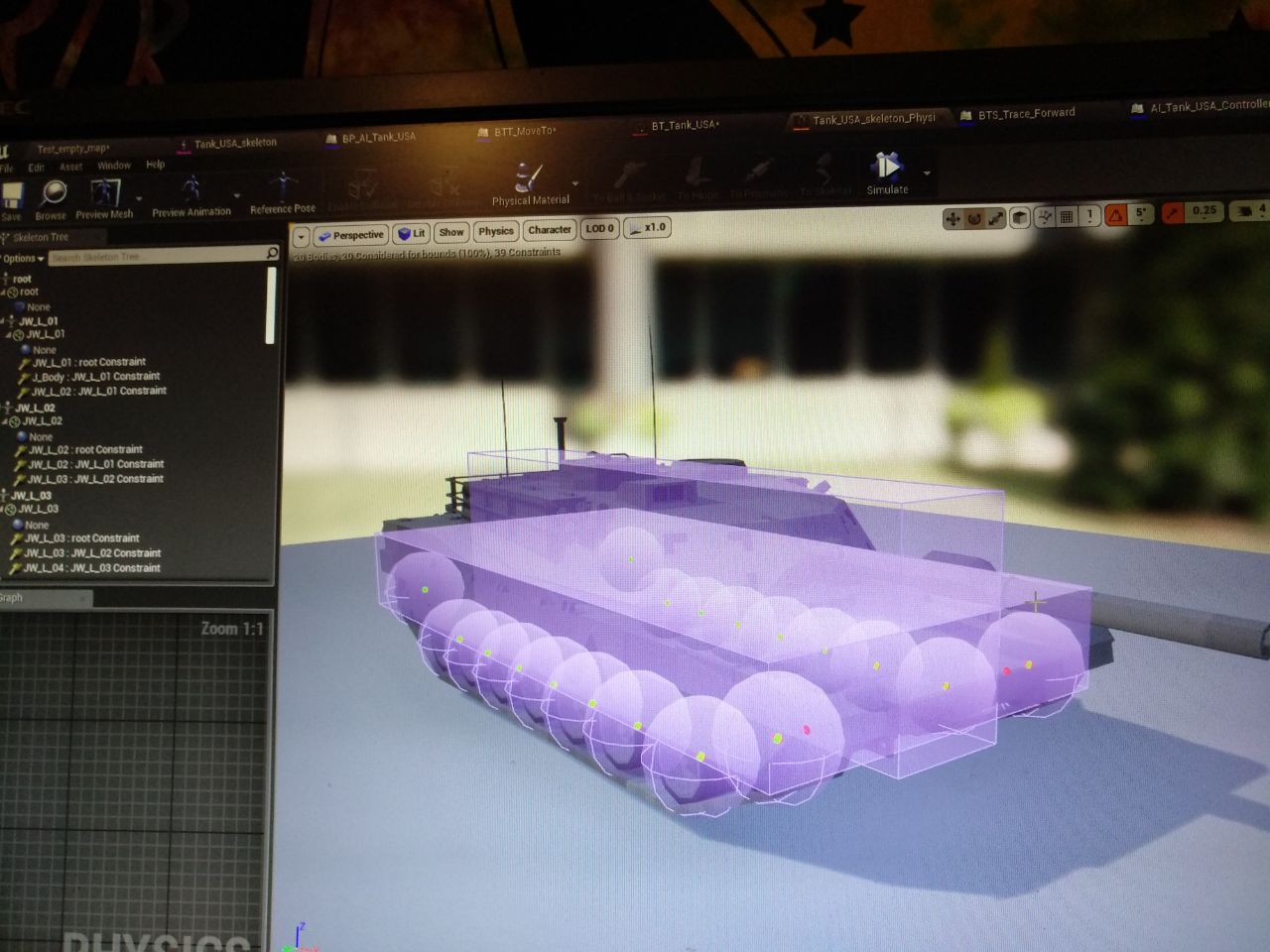This screenshot has width=1270, height=952.
Task: Select the translate gizmo mode icon
Action: coord(952,218)
